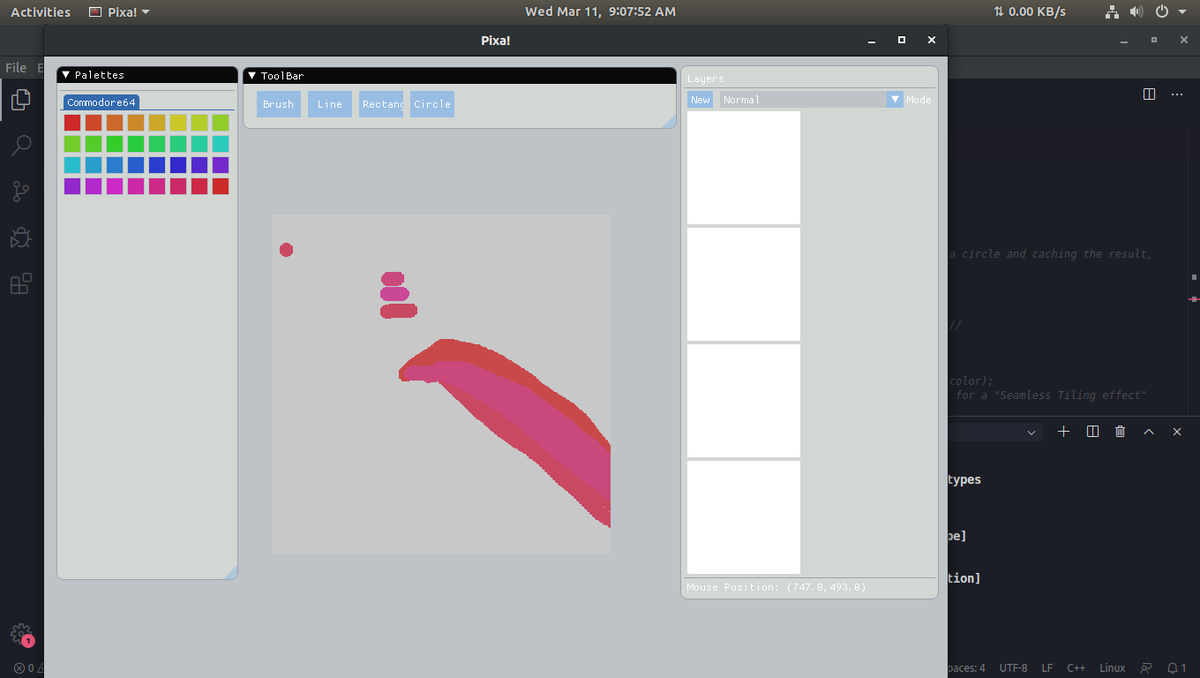
Task: Open the Search sidebar icon
Action: coord(21,145)
